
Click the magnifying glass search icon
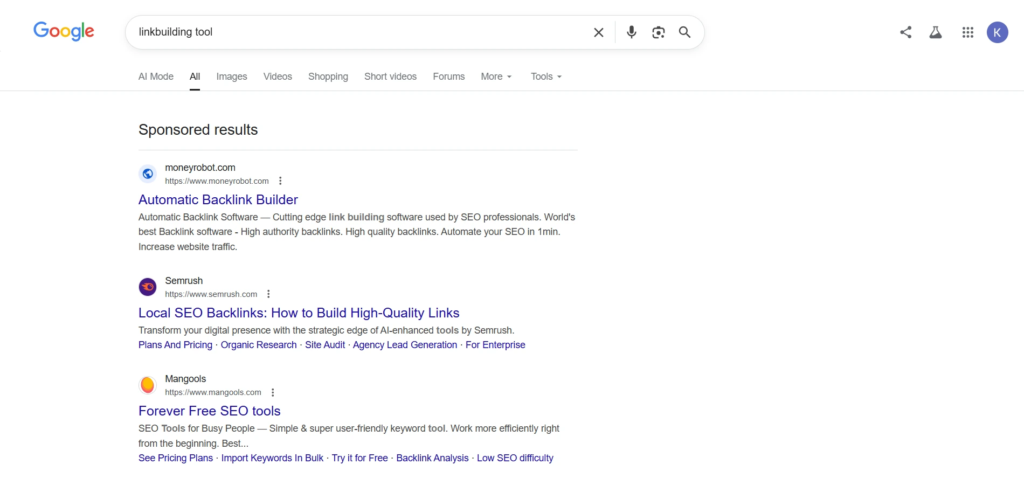point(684,32)
